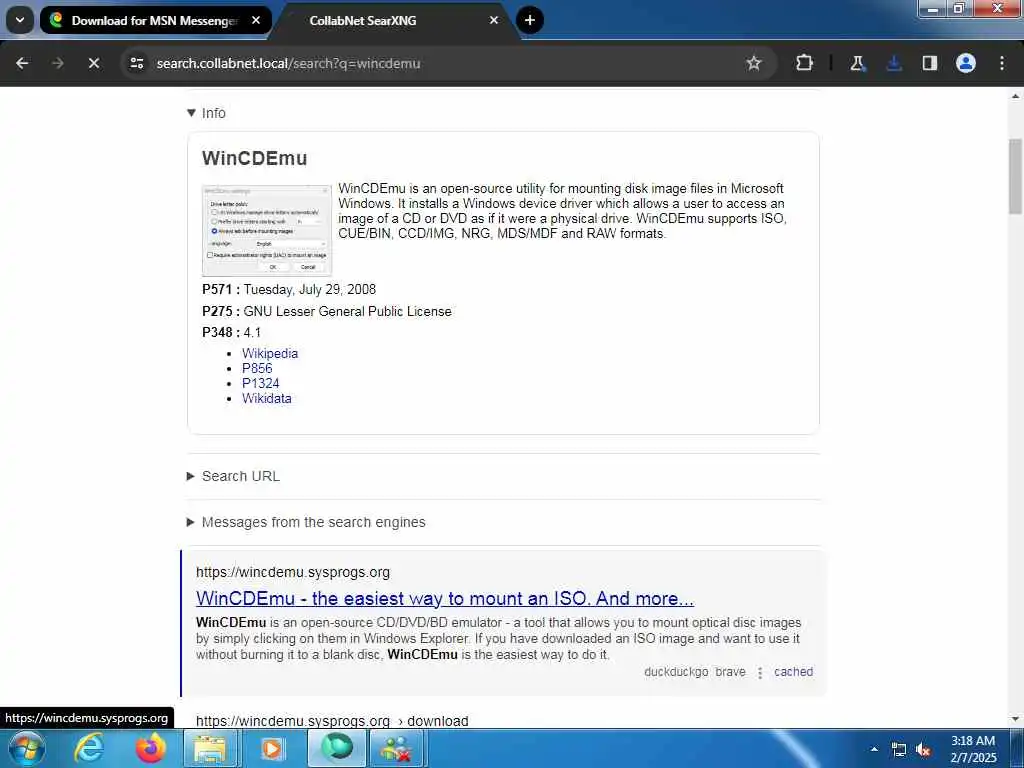Click the three-dot options beside cached
Viewport: 1024px width, 768px height.
(760, 672)
